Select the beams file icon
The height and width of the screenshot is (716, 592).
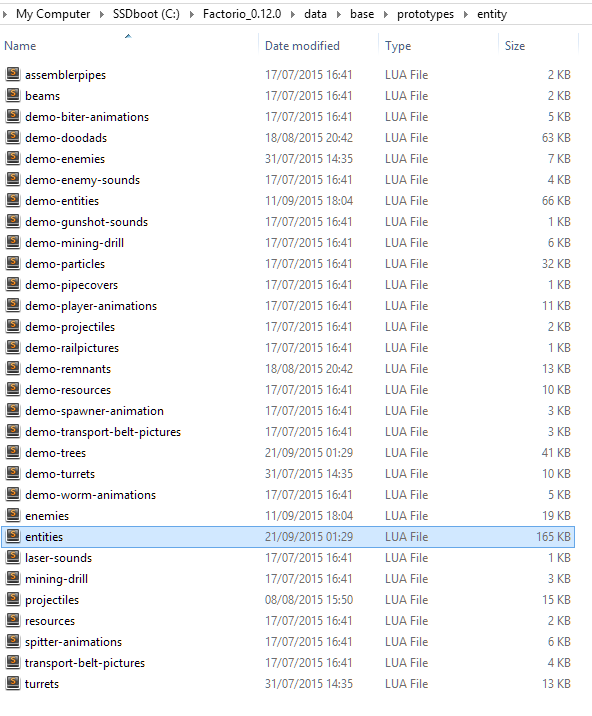[x=13, y=95]
